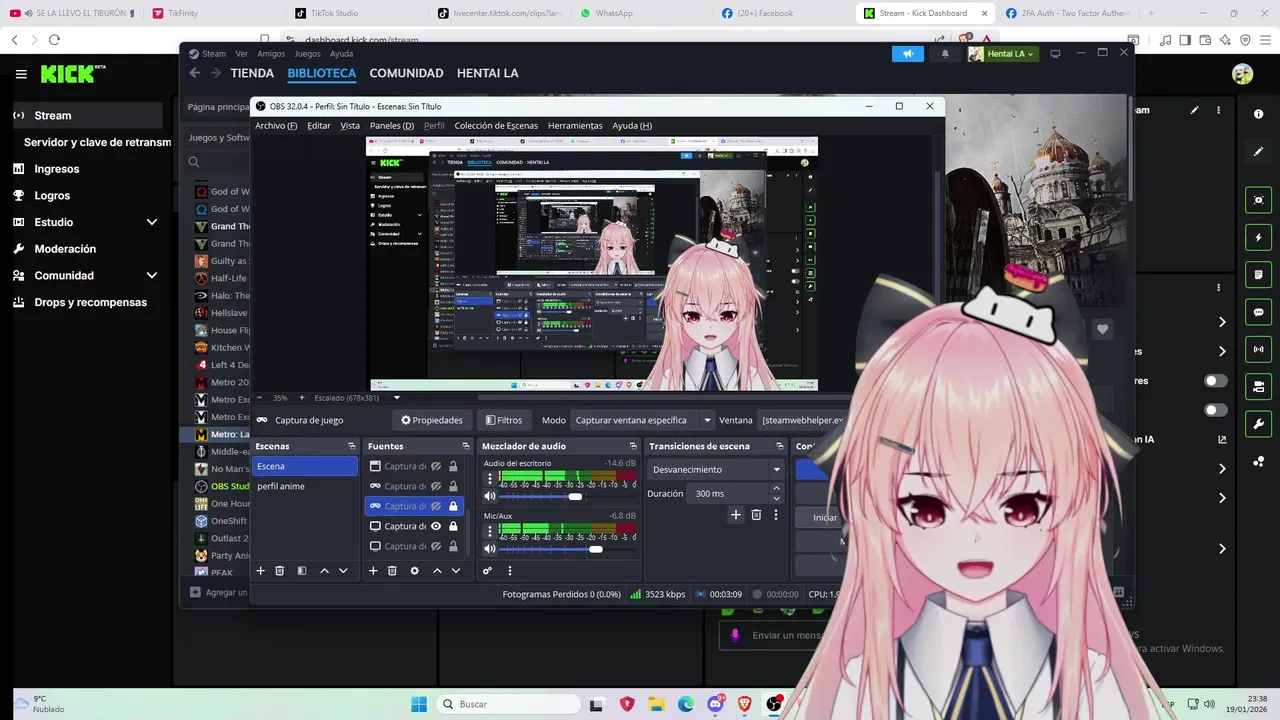Screen dimensions: 1280x720
Task: Click Windows Start button
Action: pos(419,704)
